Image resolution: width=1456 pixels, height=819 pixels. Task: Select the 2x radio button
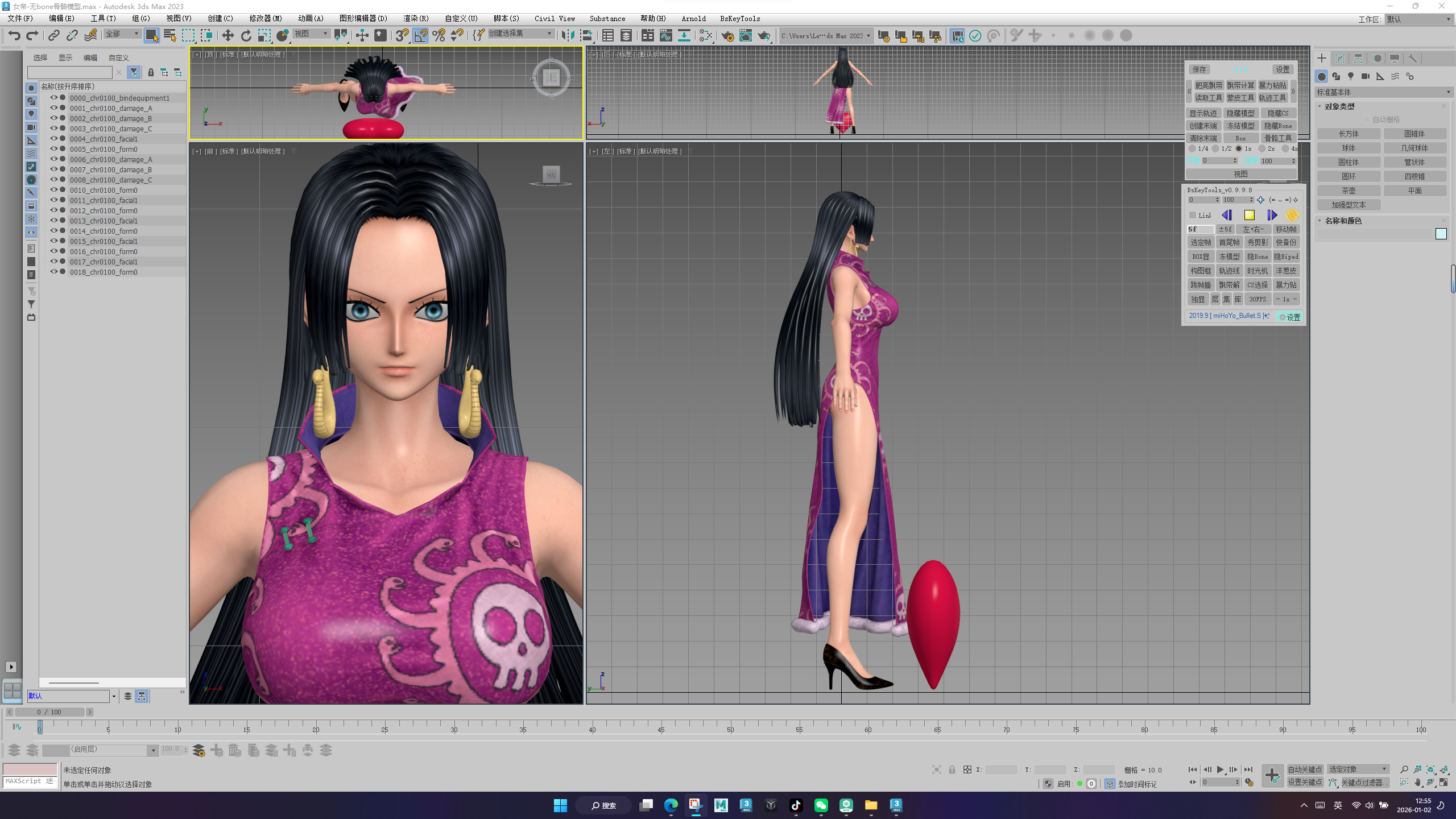coord(1262,148)
